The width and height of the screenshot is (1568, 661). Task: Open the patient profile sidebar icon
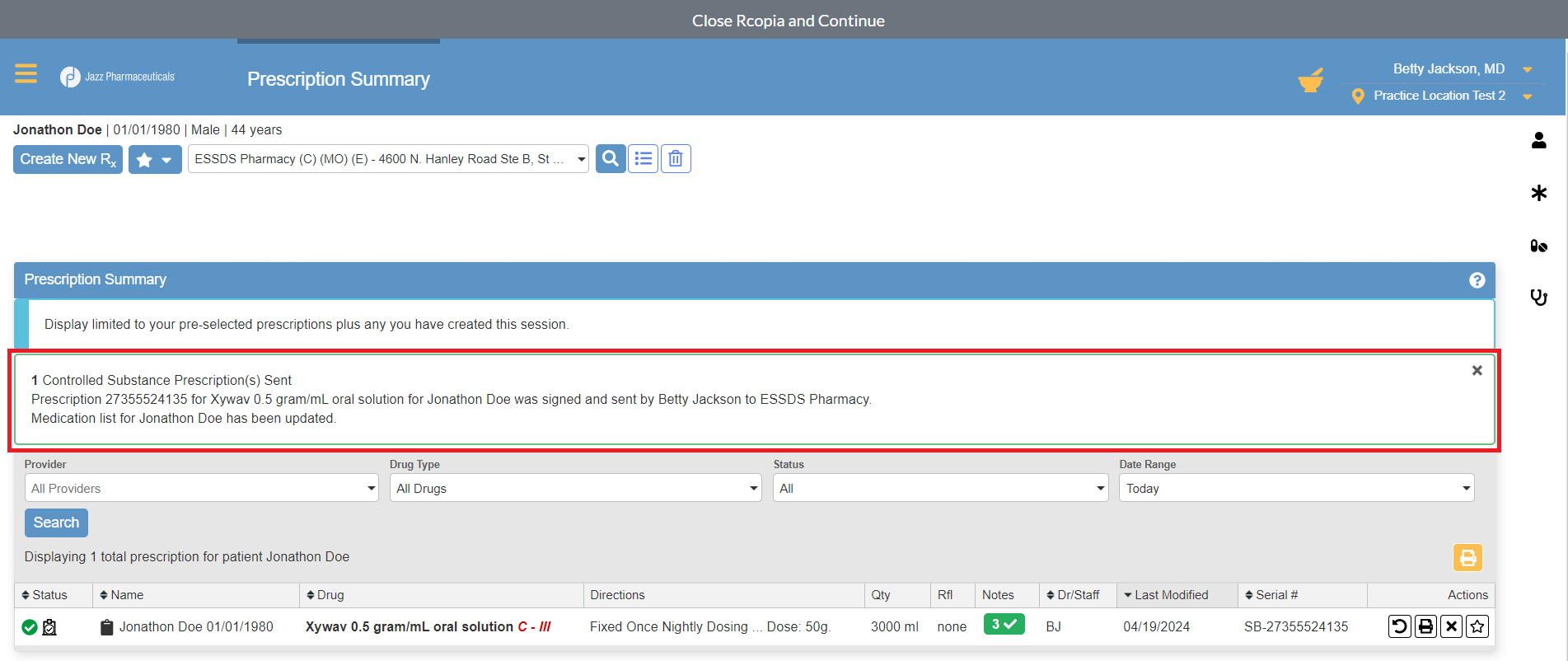[1538, 140]
